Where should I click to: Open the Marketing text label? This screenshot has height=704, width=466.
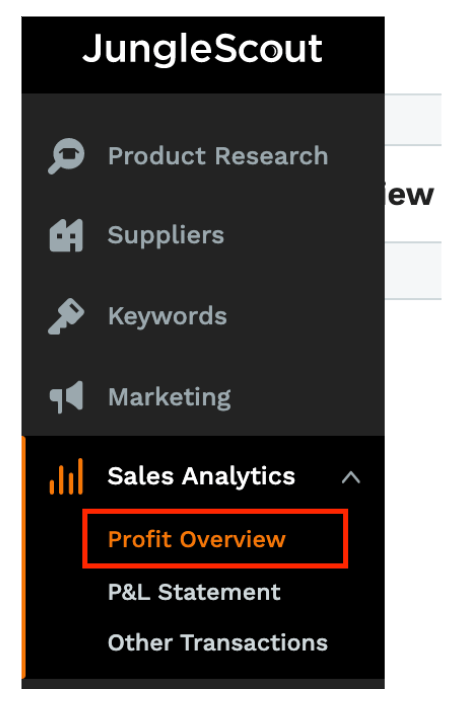[x=170, y=398]
